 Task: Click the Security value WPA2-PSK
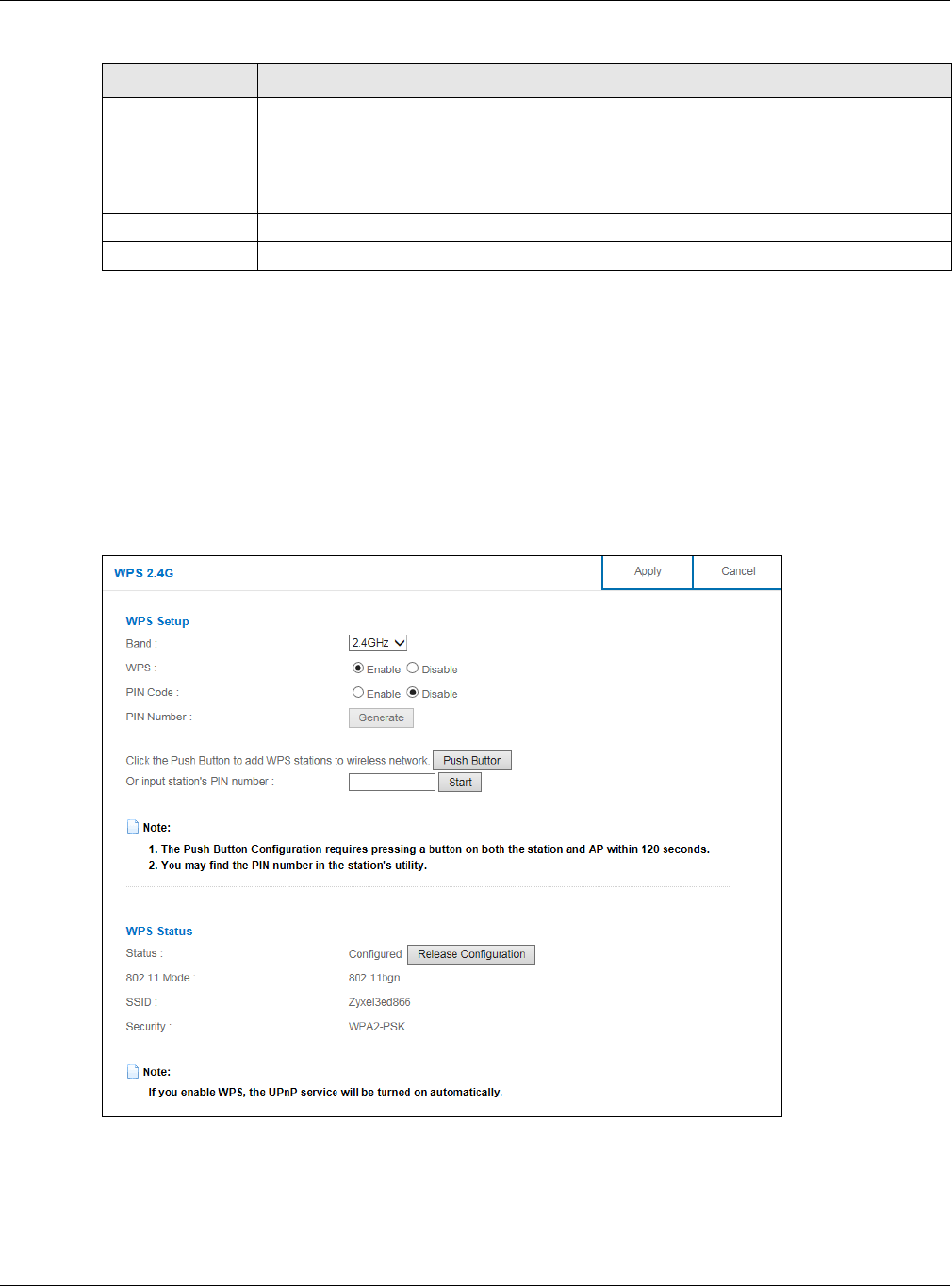tap(377, 1027)
